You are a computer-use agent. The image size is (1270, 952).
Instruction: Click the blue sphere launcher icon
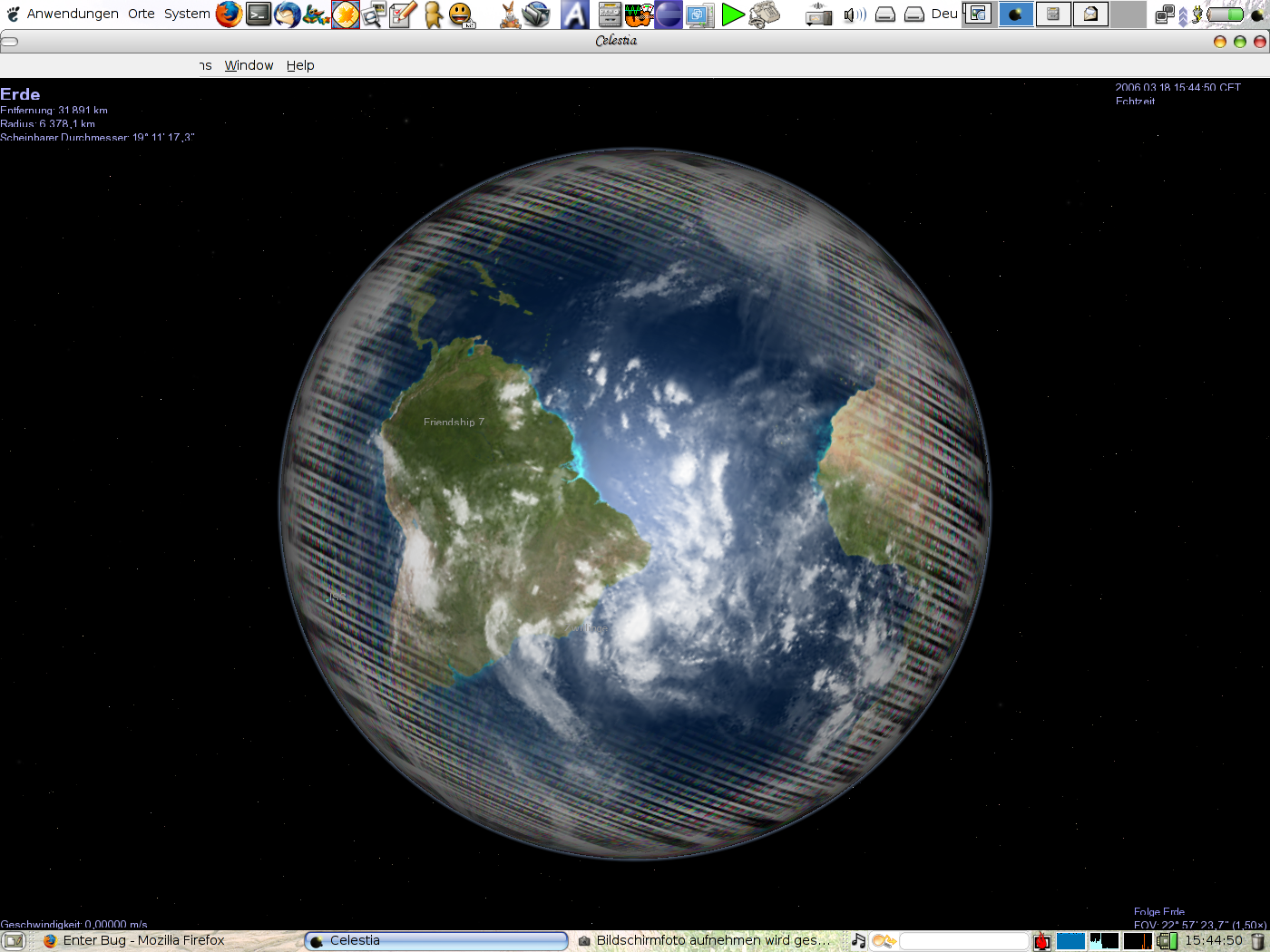point(669,15)
